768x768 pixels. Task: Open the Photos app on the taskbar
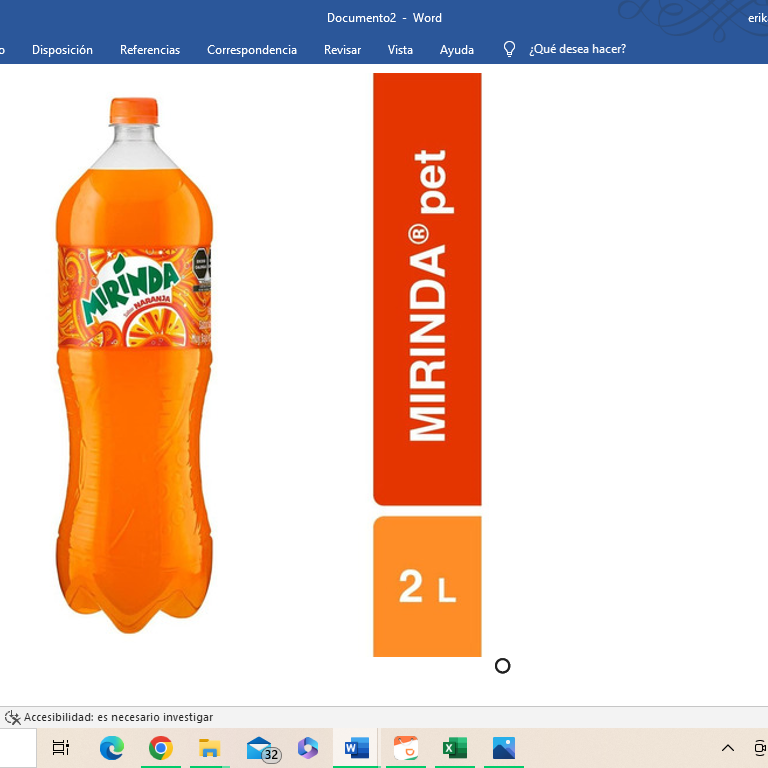504,748
